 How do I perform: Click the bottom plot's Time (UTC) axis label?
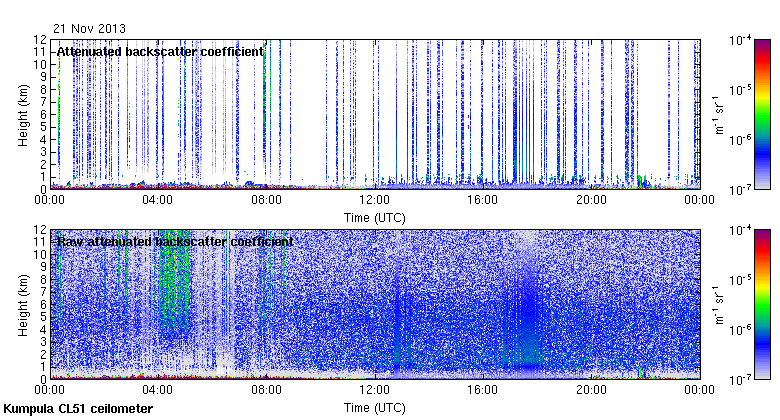[x=375, y=408]
